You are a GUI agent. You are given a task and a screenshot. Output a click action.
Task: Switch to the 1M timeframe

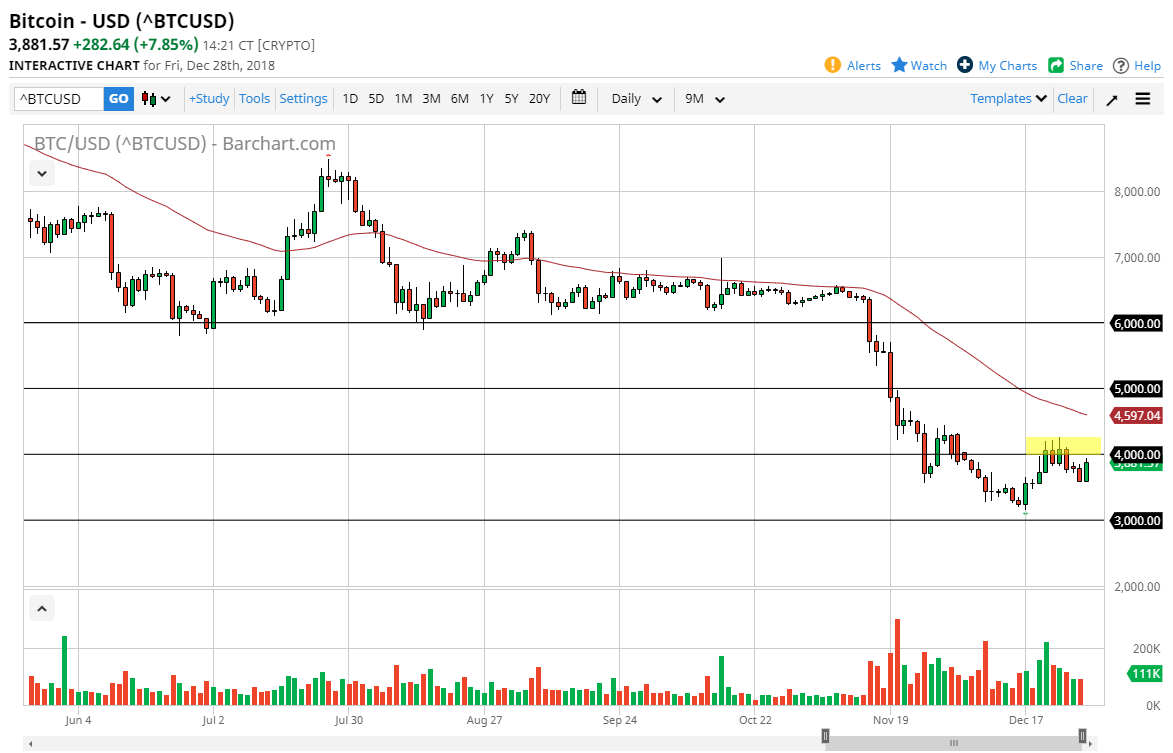(403, 99)
